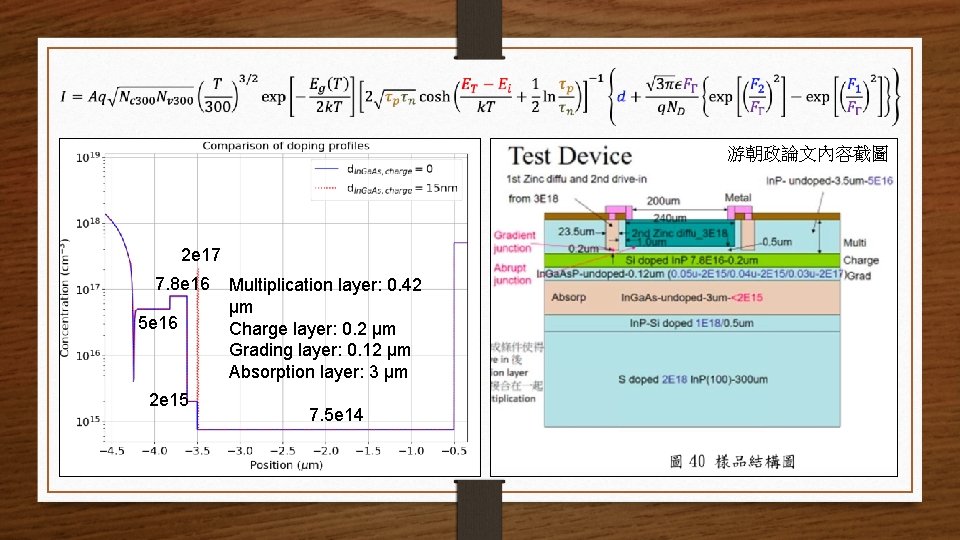The image size is (960, 540).
Task: Click the 'Grad' label beside the diagram
Action: 859,276
